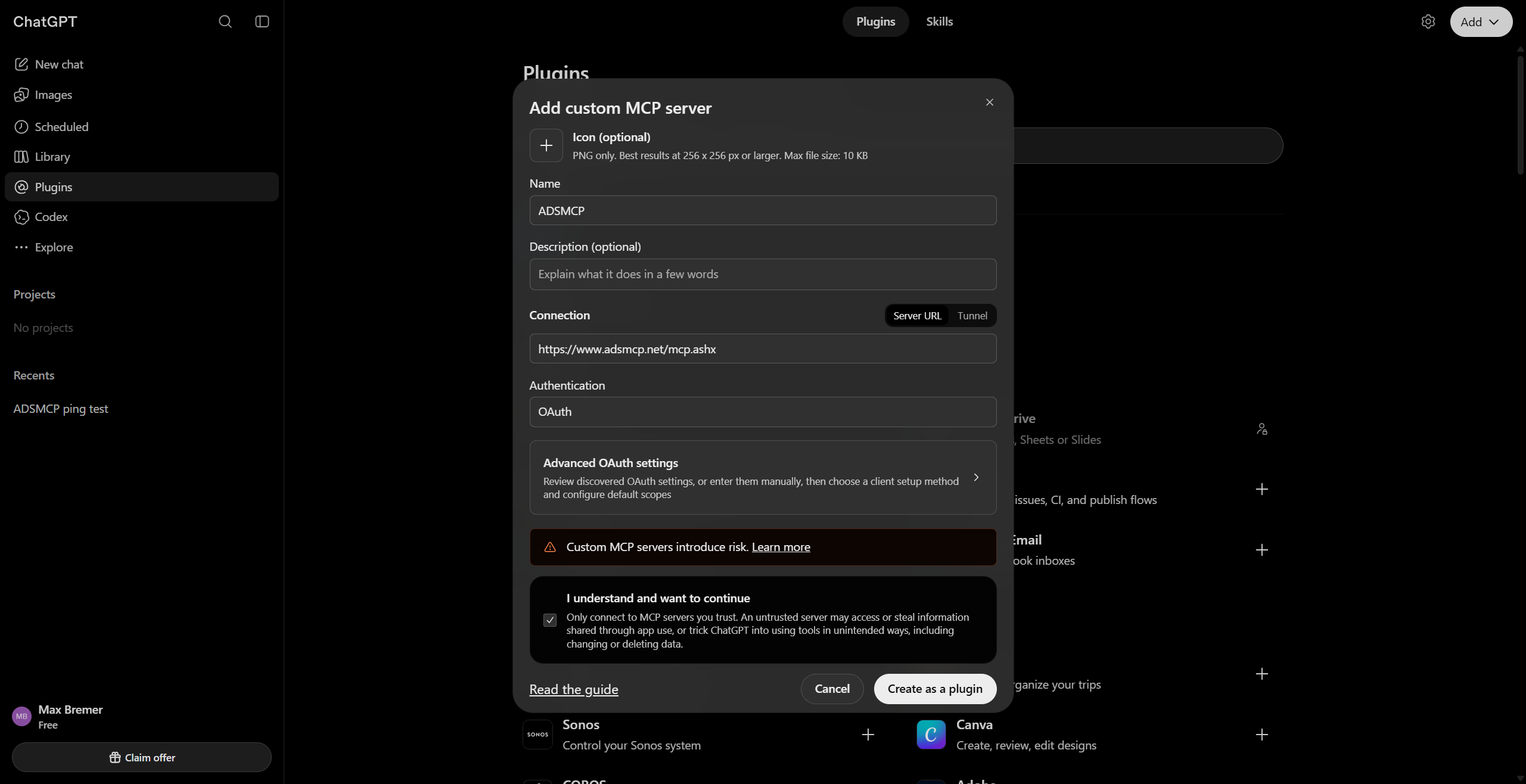
Task: Uncheck I understand and want to continue
Action: (x=550, y=620)
